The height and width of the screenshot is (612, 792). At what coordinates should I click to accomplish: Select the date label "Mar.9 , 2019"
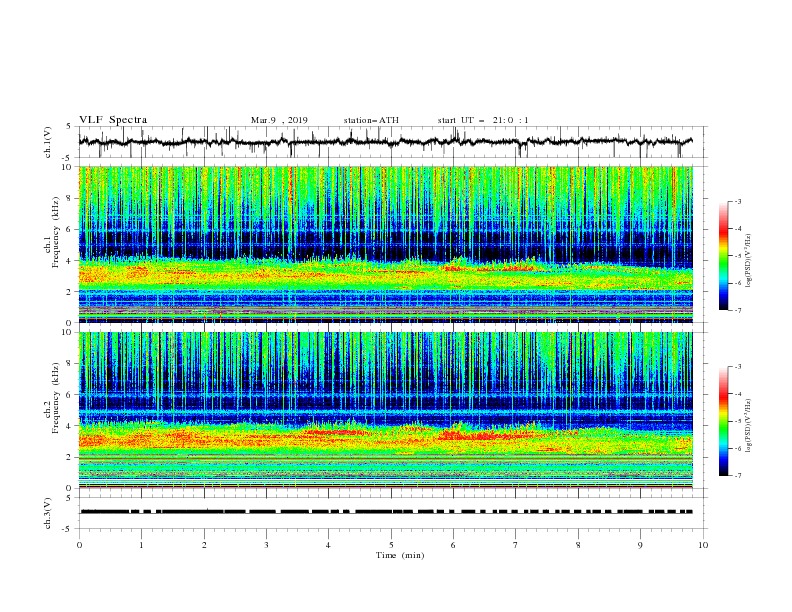pos(279,120)
